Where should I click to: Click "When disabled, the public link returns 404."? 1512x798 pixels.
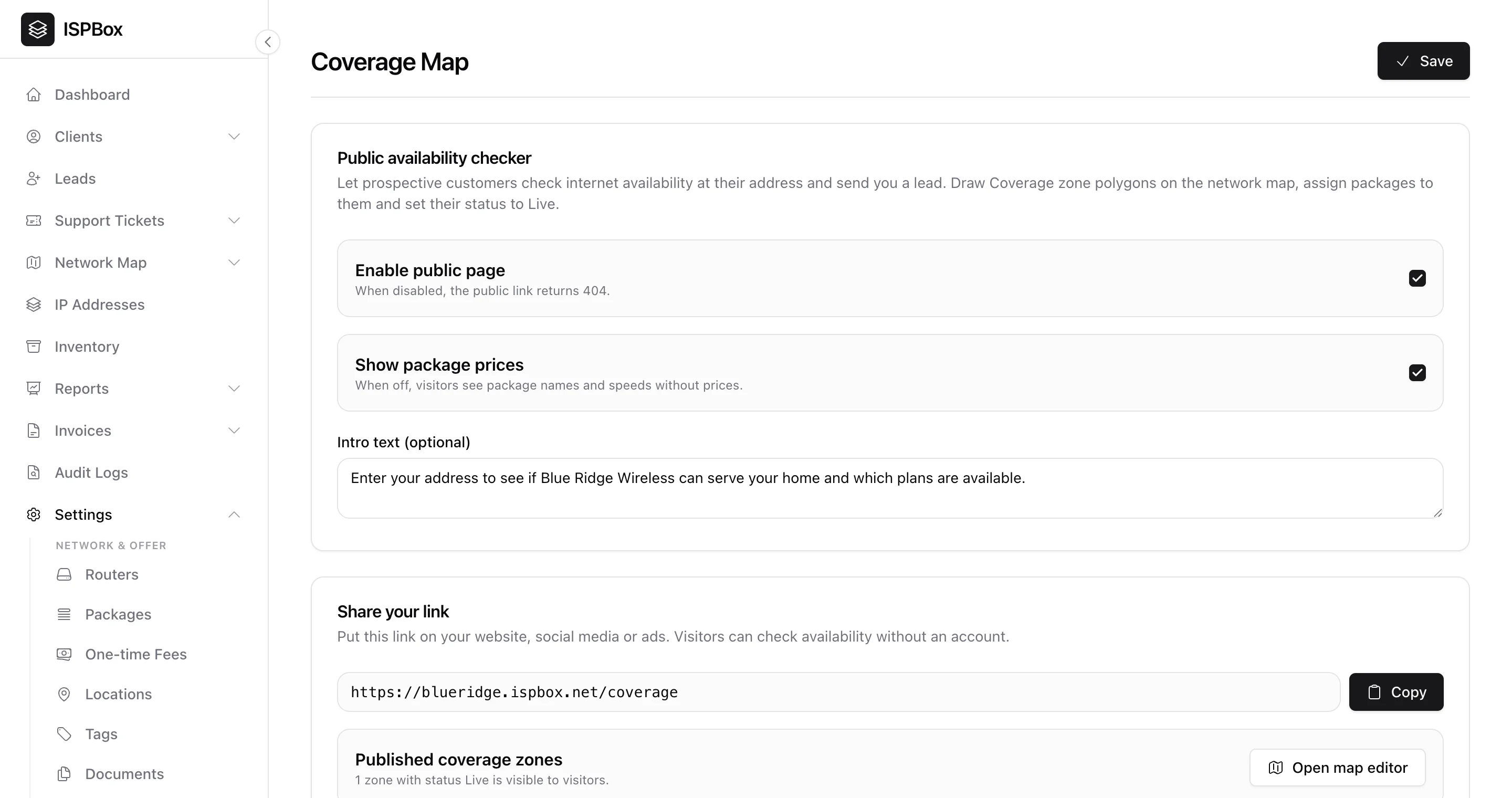click(482, 291)
